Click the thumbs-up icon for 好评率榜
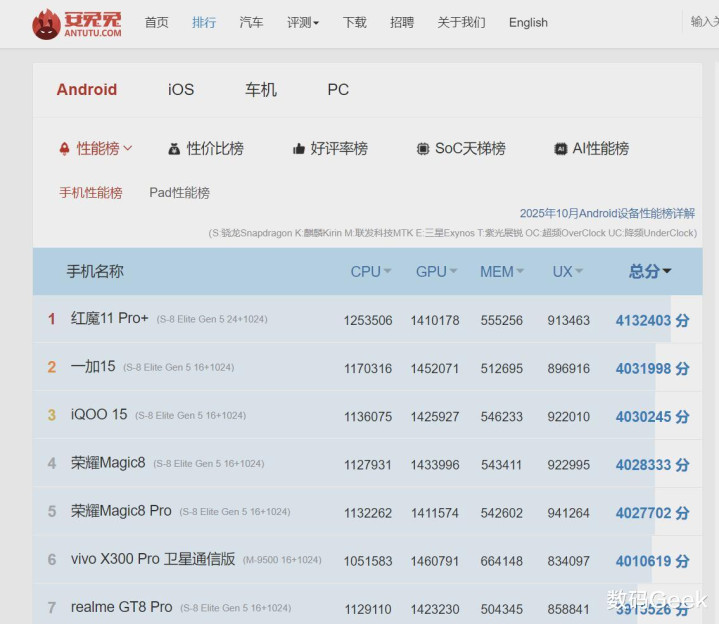Screen dimensions: 719x624 tap(298, 149)
